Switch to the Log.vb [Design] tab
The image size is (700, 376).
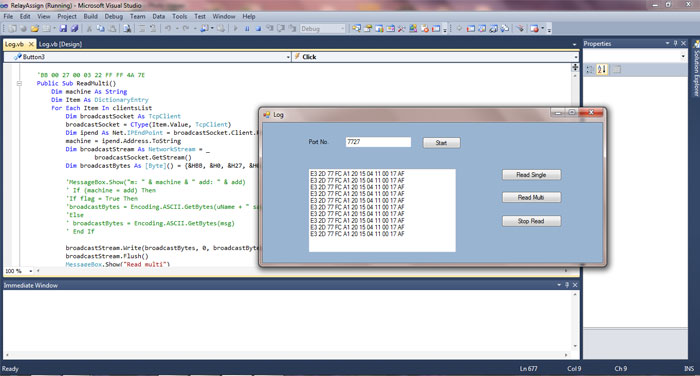pos(60,44)
